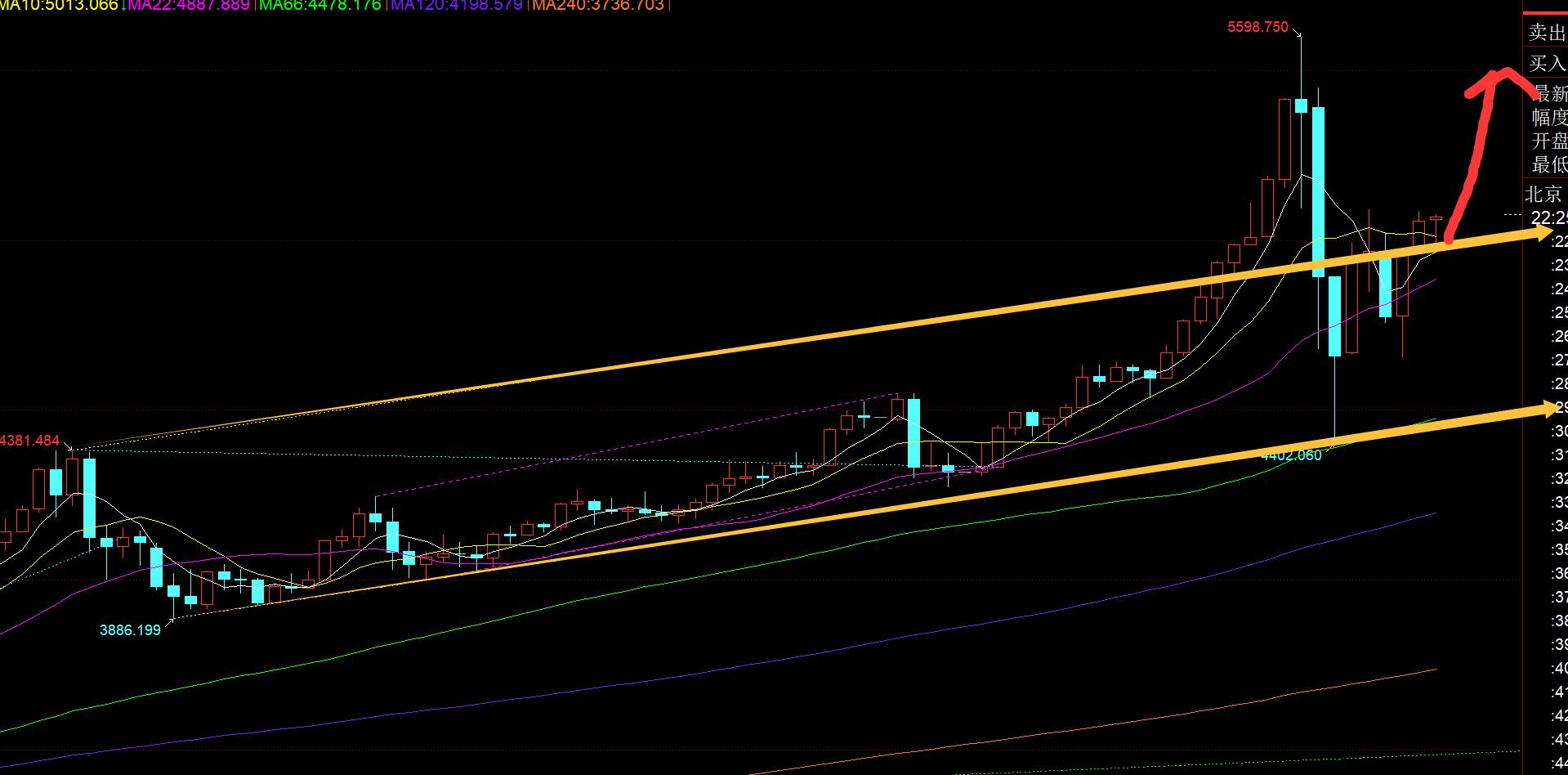Click the purple MA120 indicator label
This screenshot has height=775, width=1568.
coord(457,6)
